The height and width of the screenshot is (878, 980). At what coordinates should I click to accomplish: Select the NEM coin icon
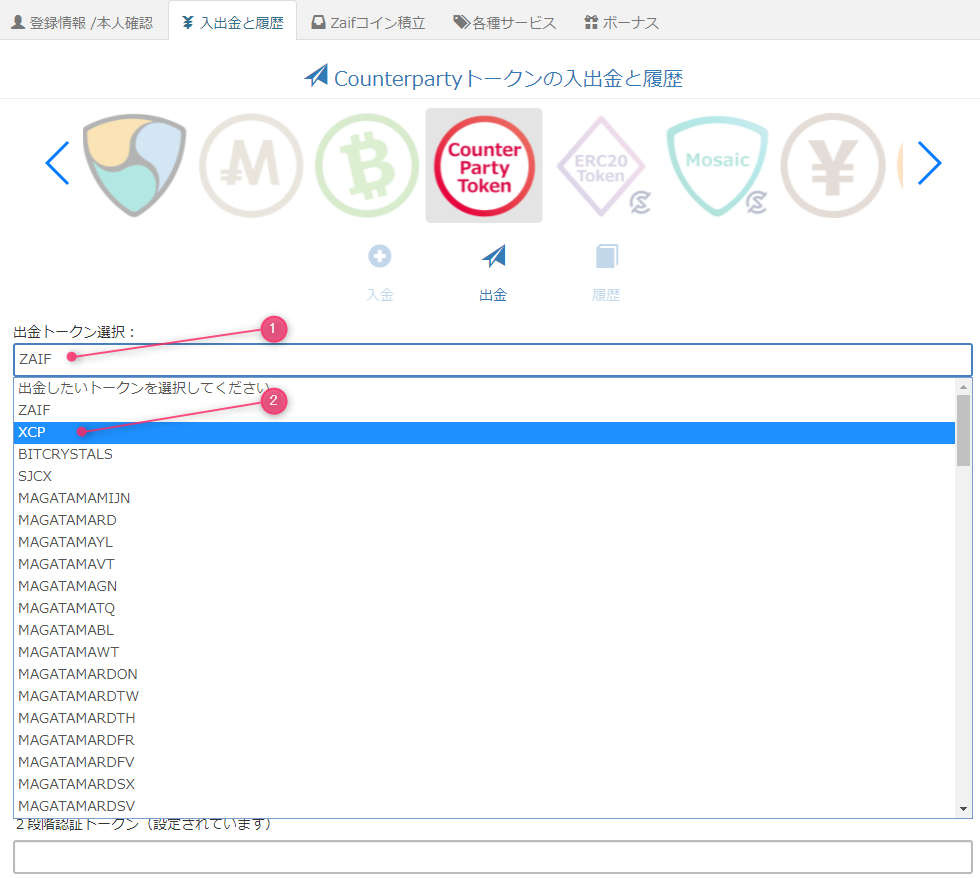tap(134, 165)
